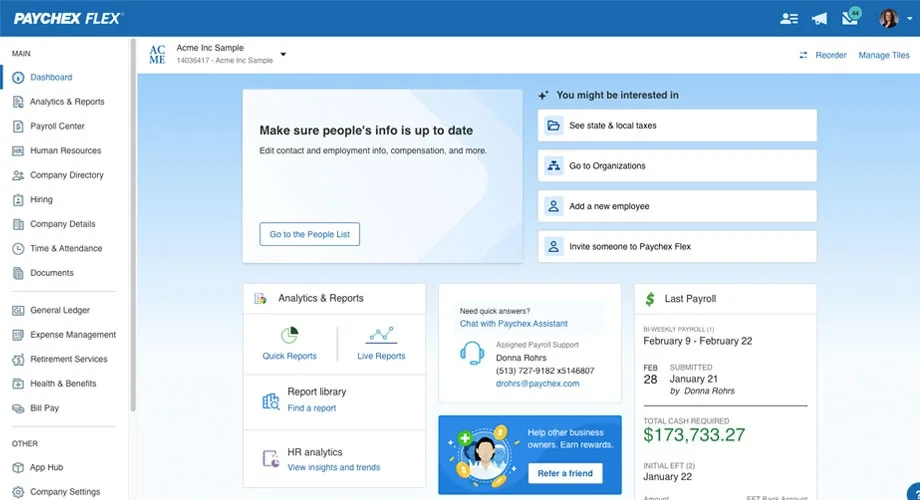Click the Analytics & Reports tile header
The height and width of the screenshot is (500, 920).
click(x=334, y=299)
